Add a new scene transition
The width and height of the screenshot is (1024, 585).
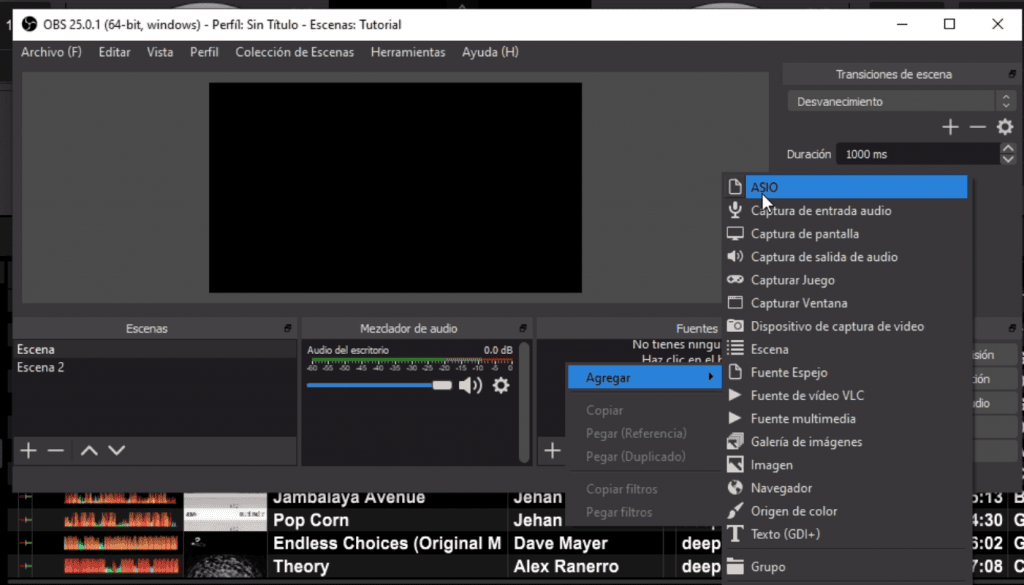pyautogui.click(x=950, y=127)
